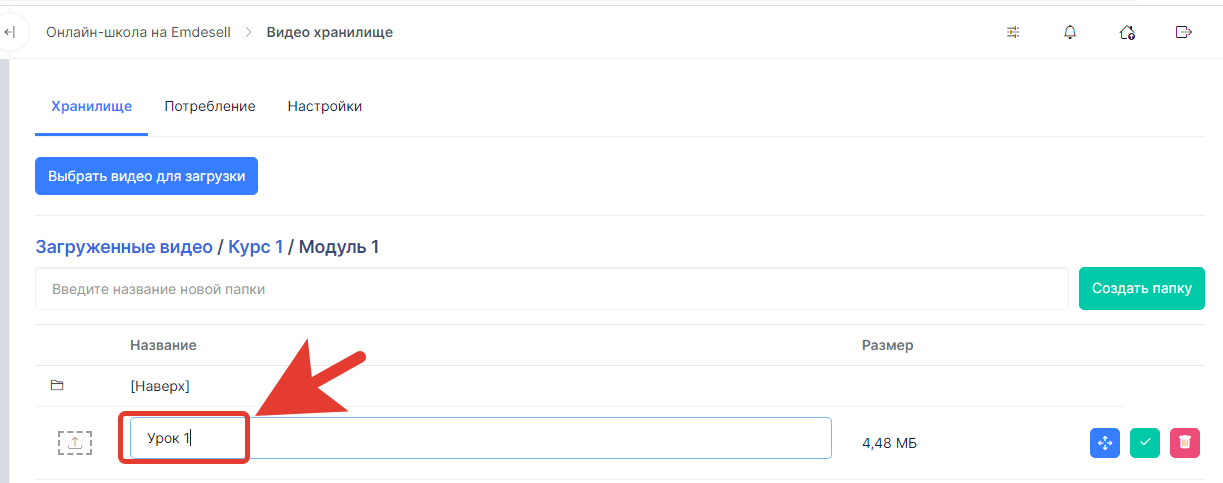Delete Урок 1 video with red trash icon

(x=1185, y=442)
